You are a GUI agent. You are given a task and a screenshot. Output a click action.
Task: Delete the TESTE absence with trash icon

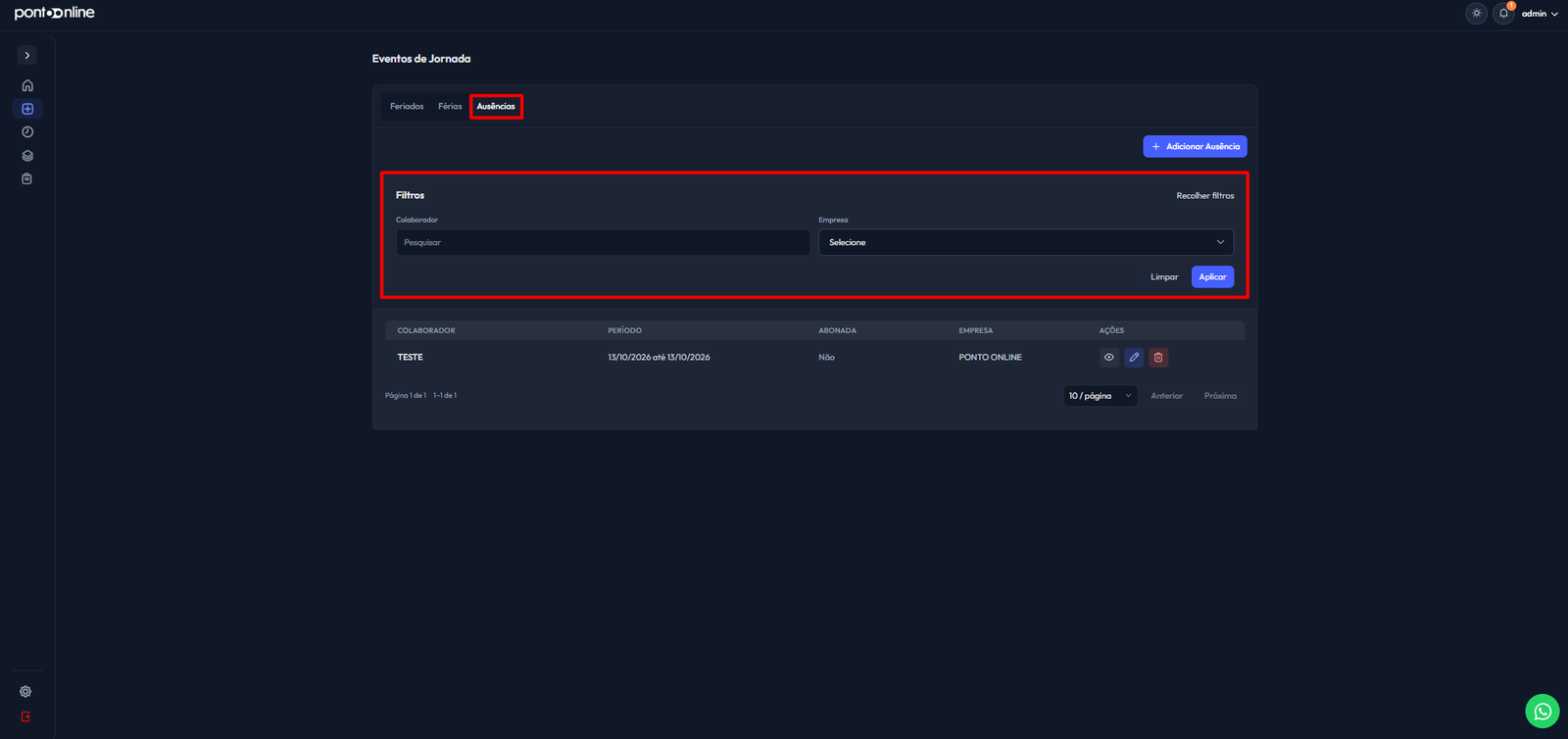click(x=1158, y=358)
